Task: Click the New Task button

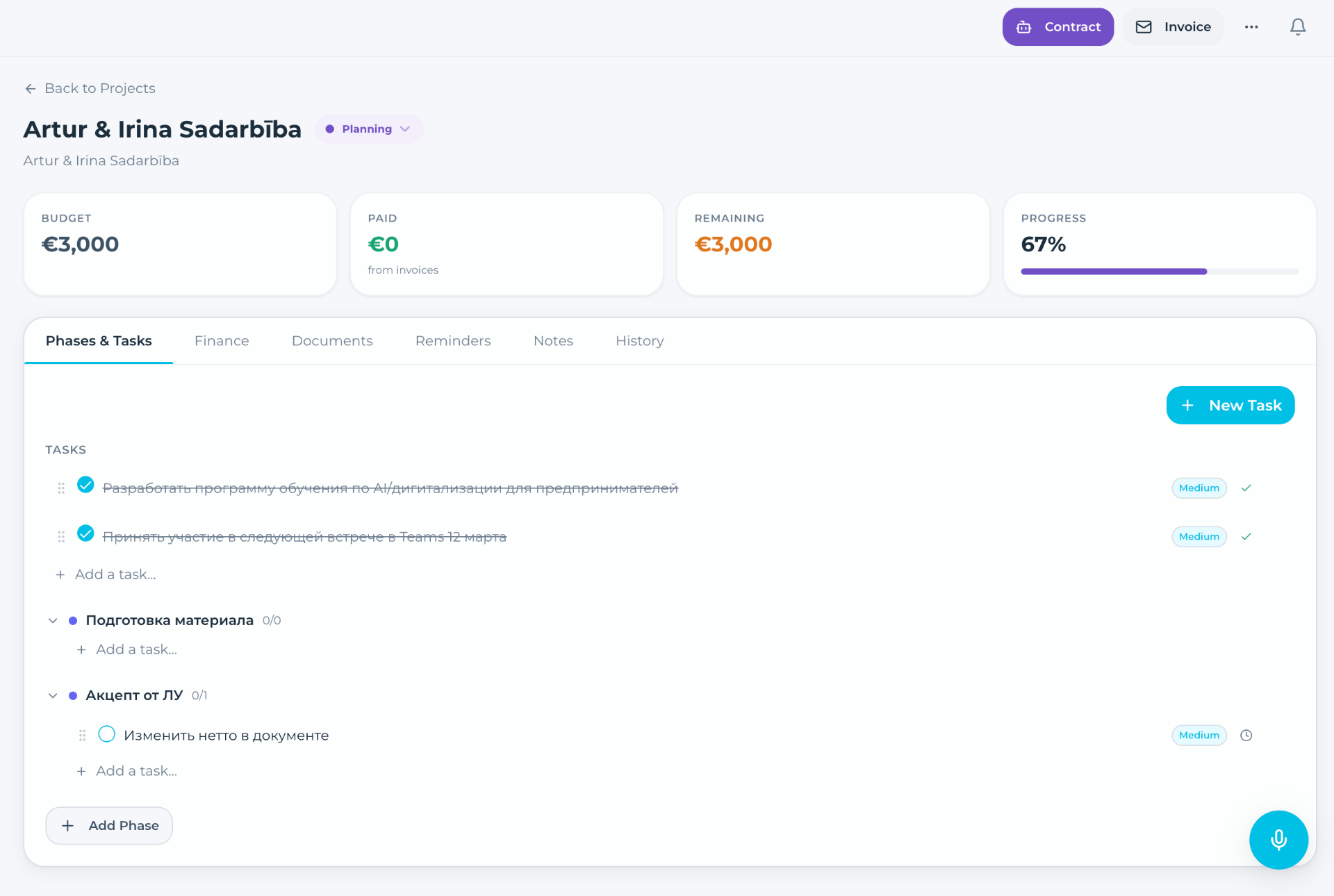Action: [x=1230, y=406]
